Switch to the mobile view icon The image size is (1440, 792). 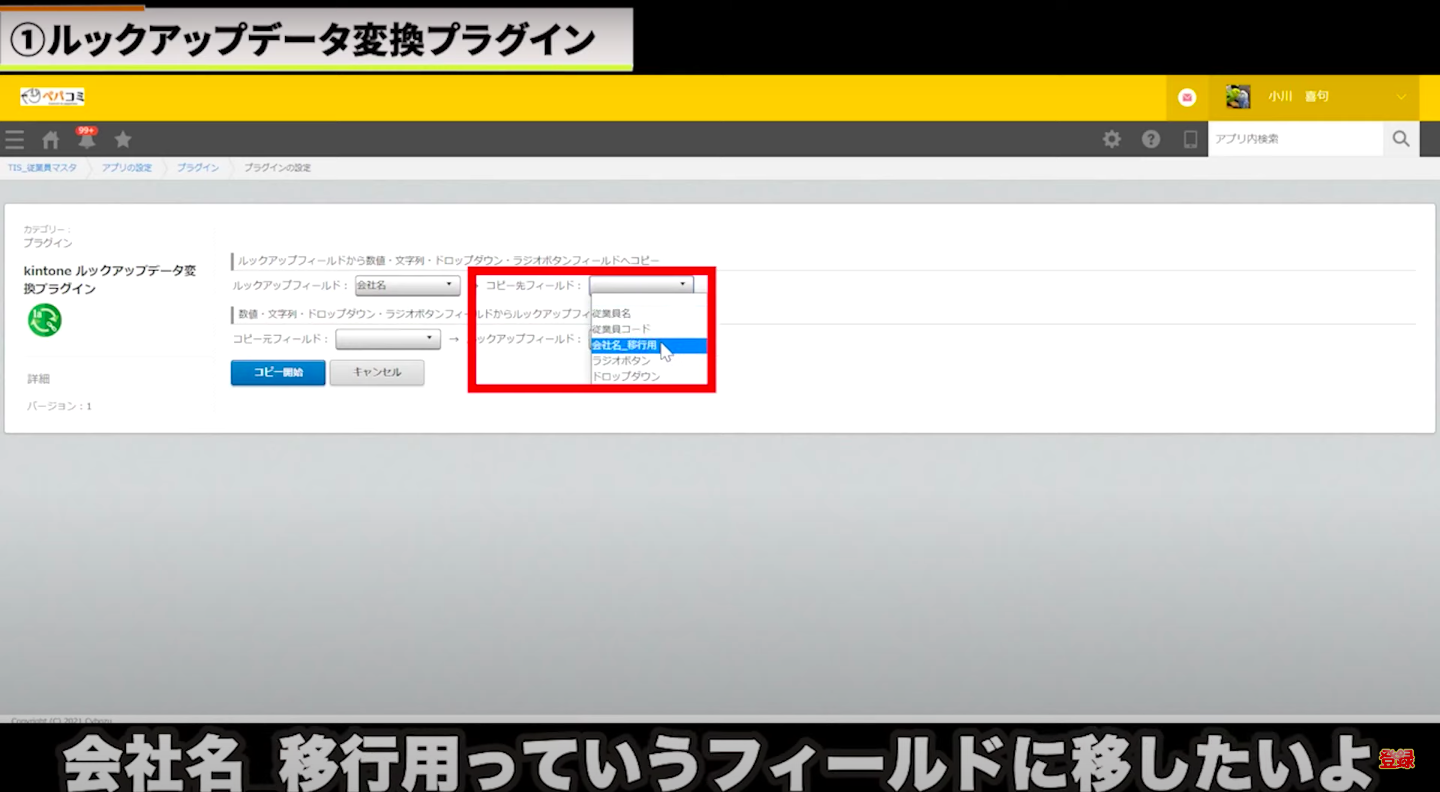(1190, 140)
